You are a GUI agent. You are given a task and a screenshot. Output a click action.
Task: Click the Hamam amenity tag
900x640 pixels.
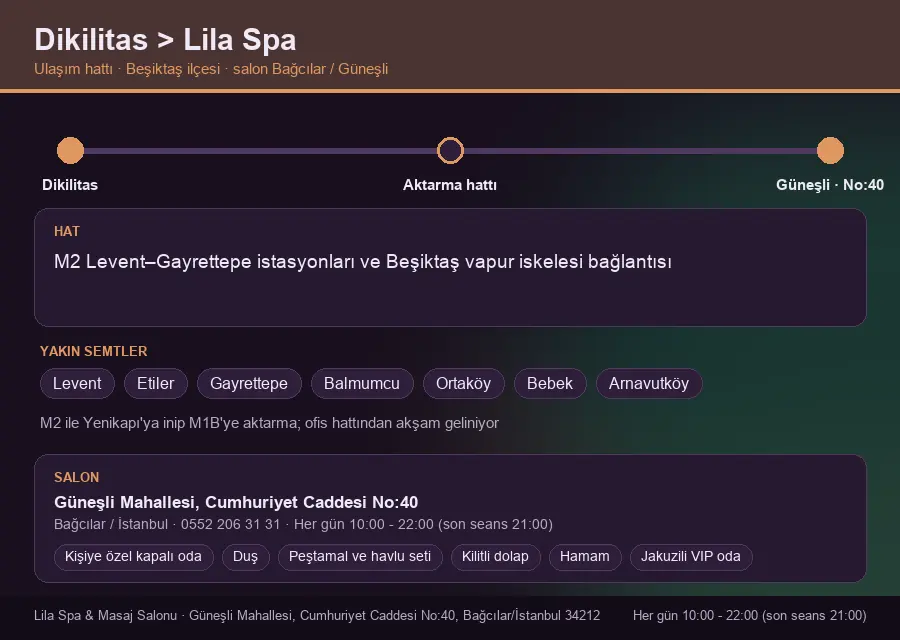click(585, 557)
